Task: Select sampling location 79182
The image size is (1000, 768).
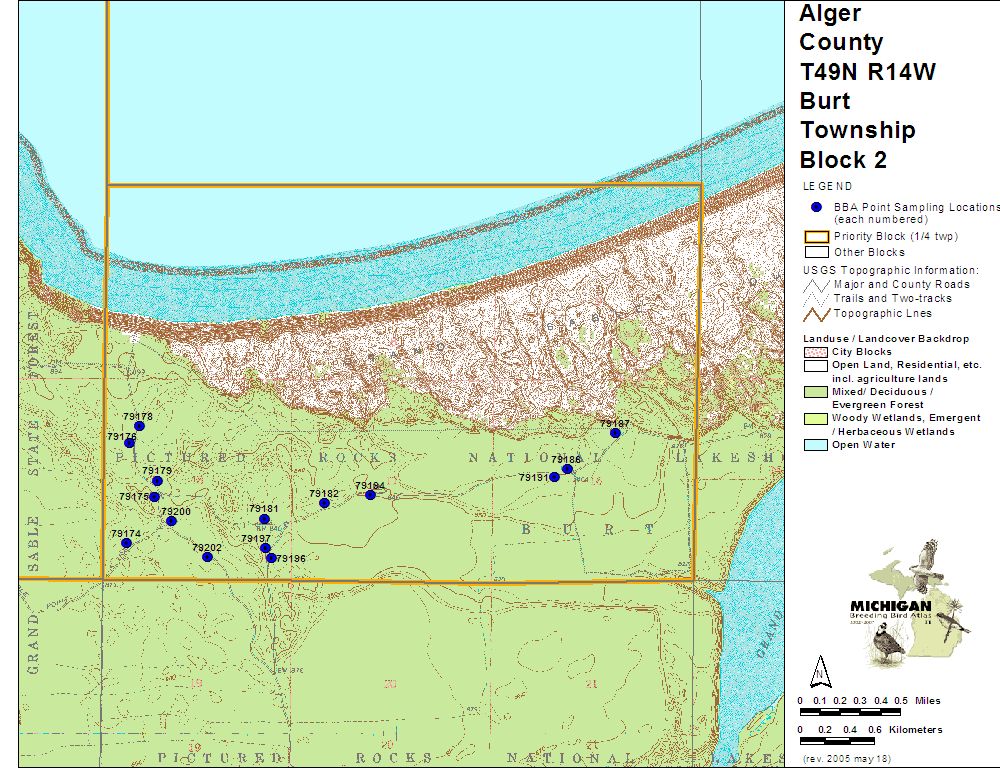Action: click(324, 503)
